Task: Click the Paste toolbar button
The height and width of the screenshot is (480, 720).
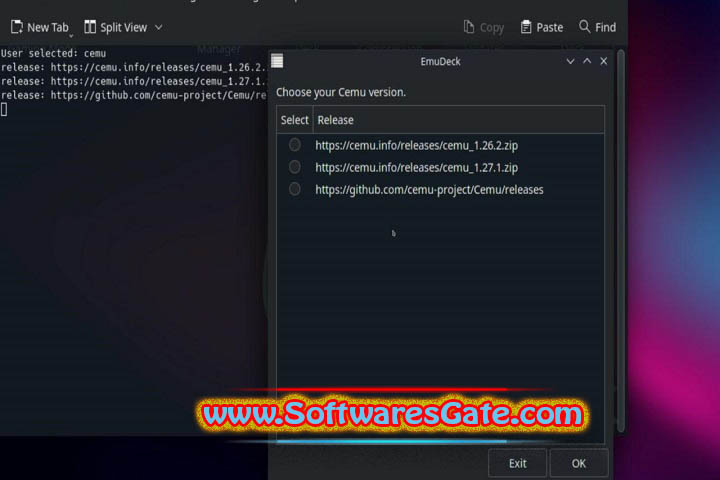Action: pos(542,28)
